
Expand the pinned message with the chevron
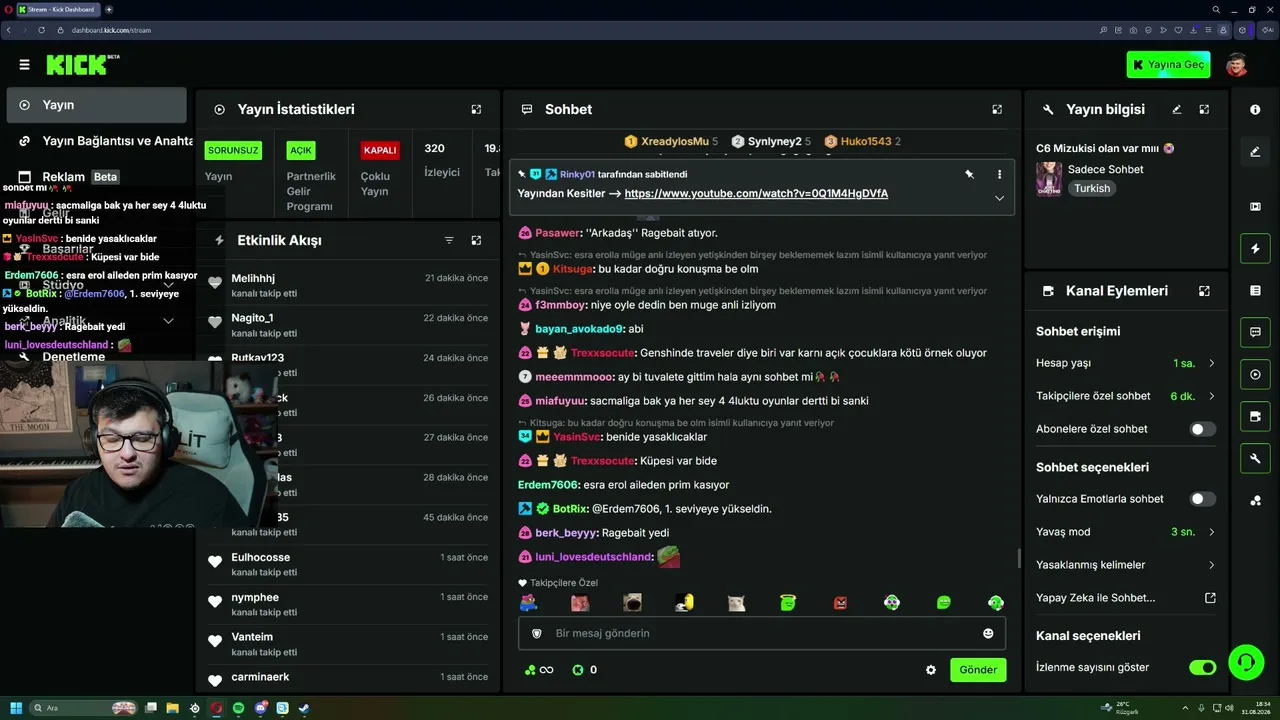click(x=999, y=198)
